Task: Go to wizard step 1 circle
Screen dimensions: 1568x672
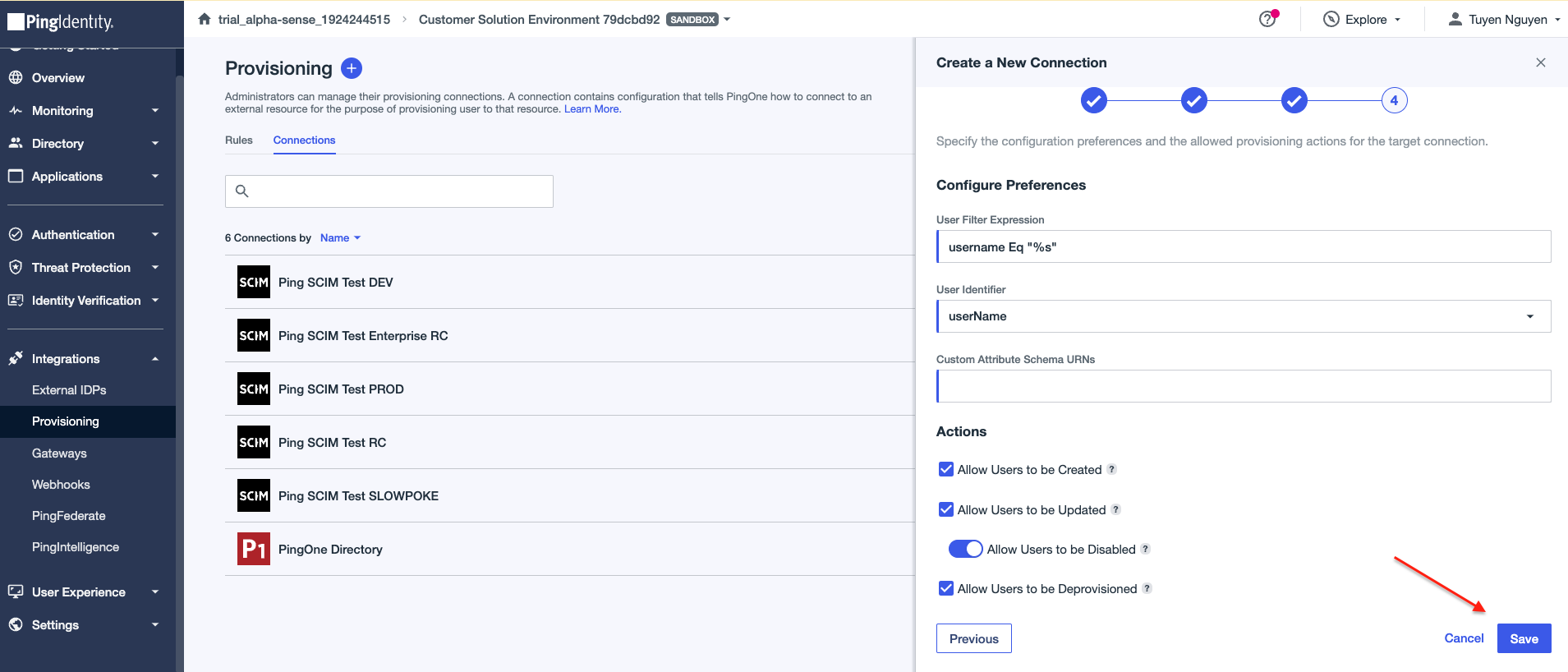Action: coord(1093,100)
